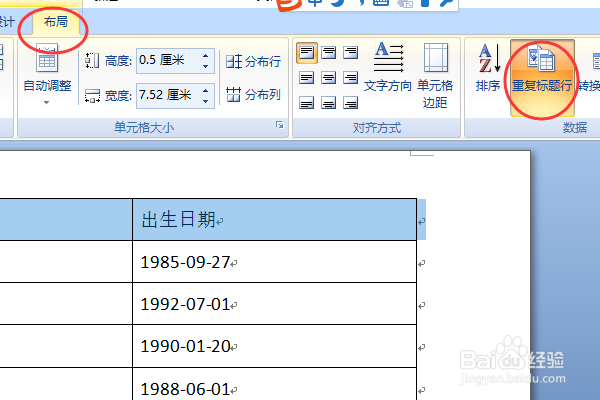Toggle 重复标题行 repeat header rows
This screenshot has height=400, width=600.
coord(542,78)
